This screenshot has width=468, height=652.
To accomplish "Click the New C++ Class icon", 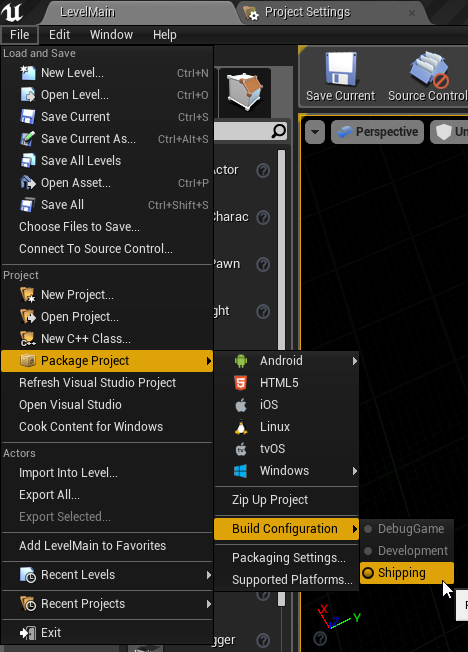I will tap(28, 339).
